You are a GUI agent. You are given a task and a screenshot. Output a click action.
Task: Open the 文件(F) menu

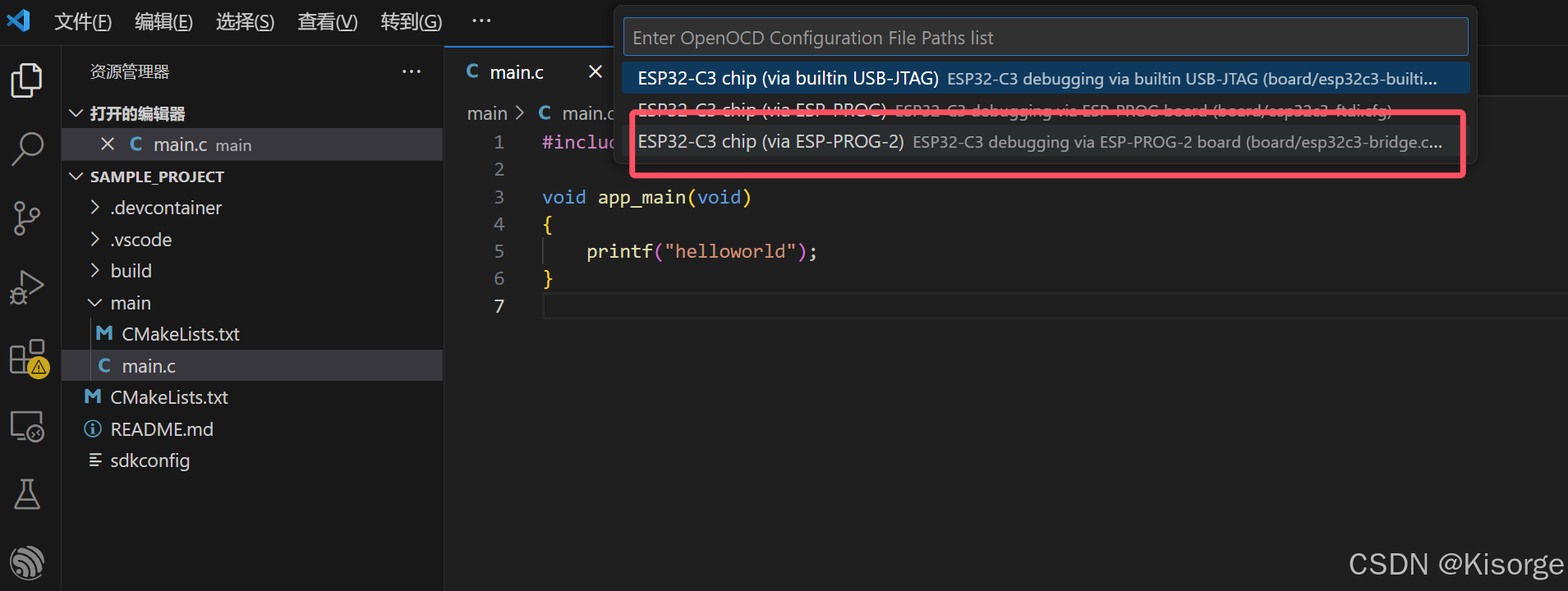click(83, 21)
